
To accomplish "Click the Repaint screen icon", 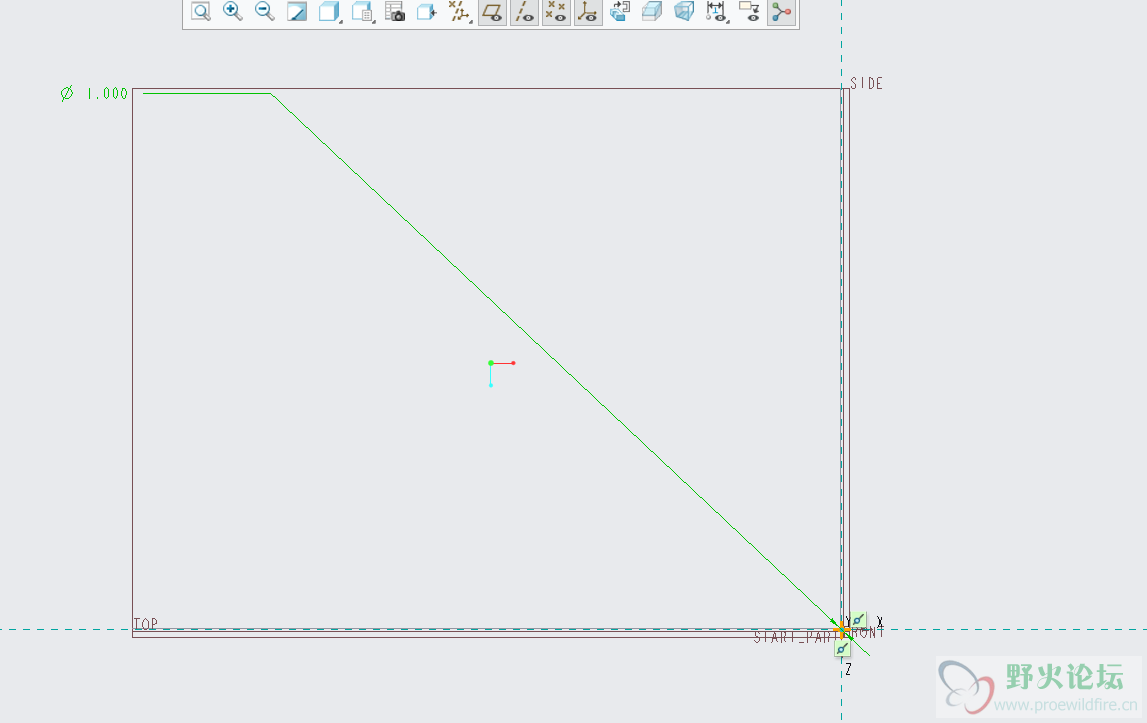I will 296,11.
